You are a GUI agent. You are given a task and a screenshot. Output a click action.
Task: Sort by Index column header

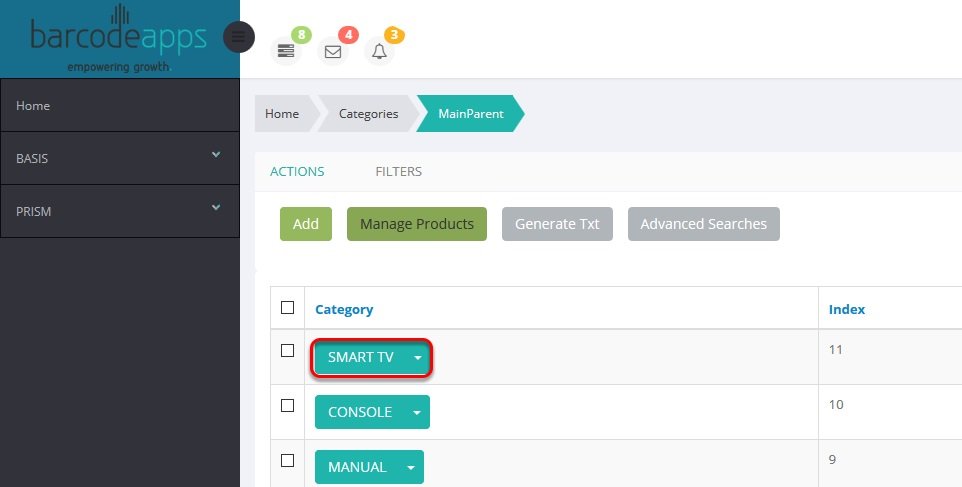click(847, 309)
